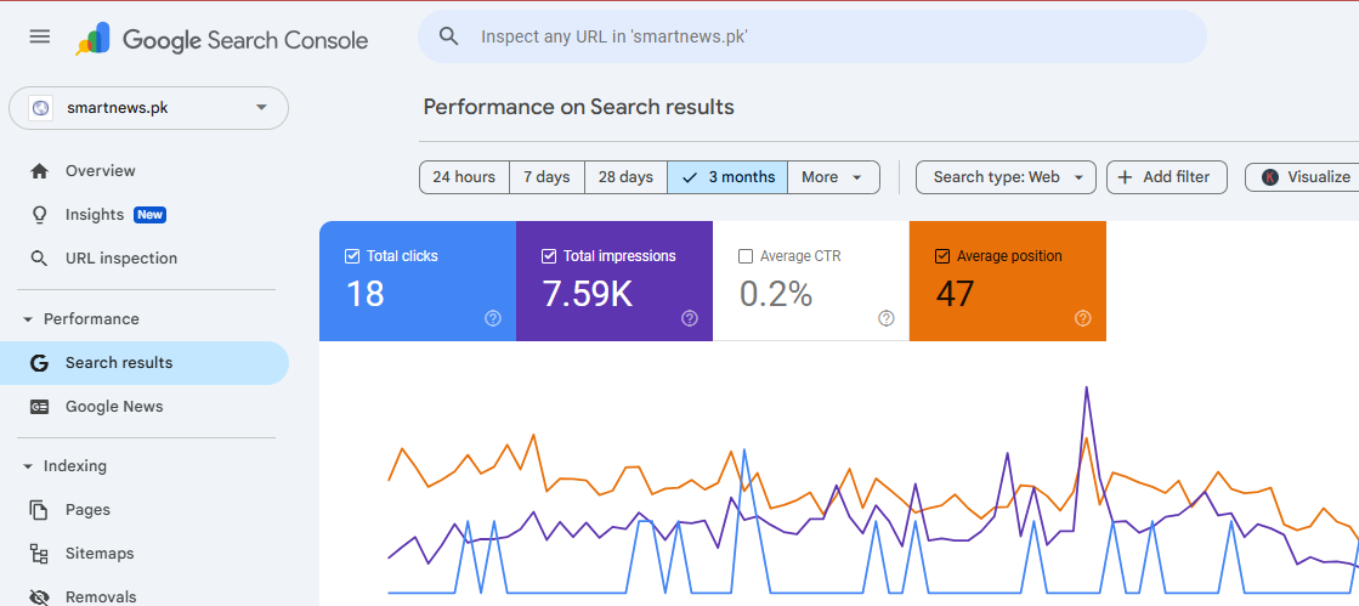Click the URL inspection magnifier icon

click(39, 258)
